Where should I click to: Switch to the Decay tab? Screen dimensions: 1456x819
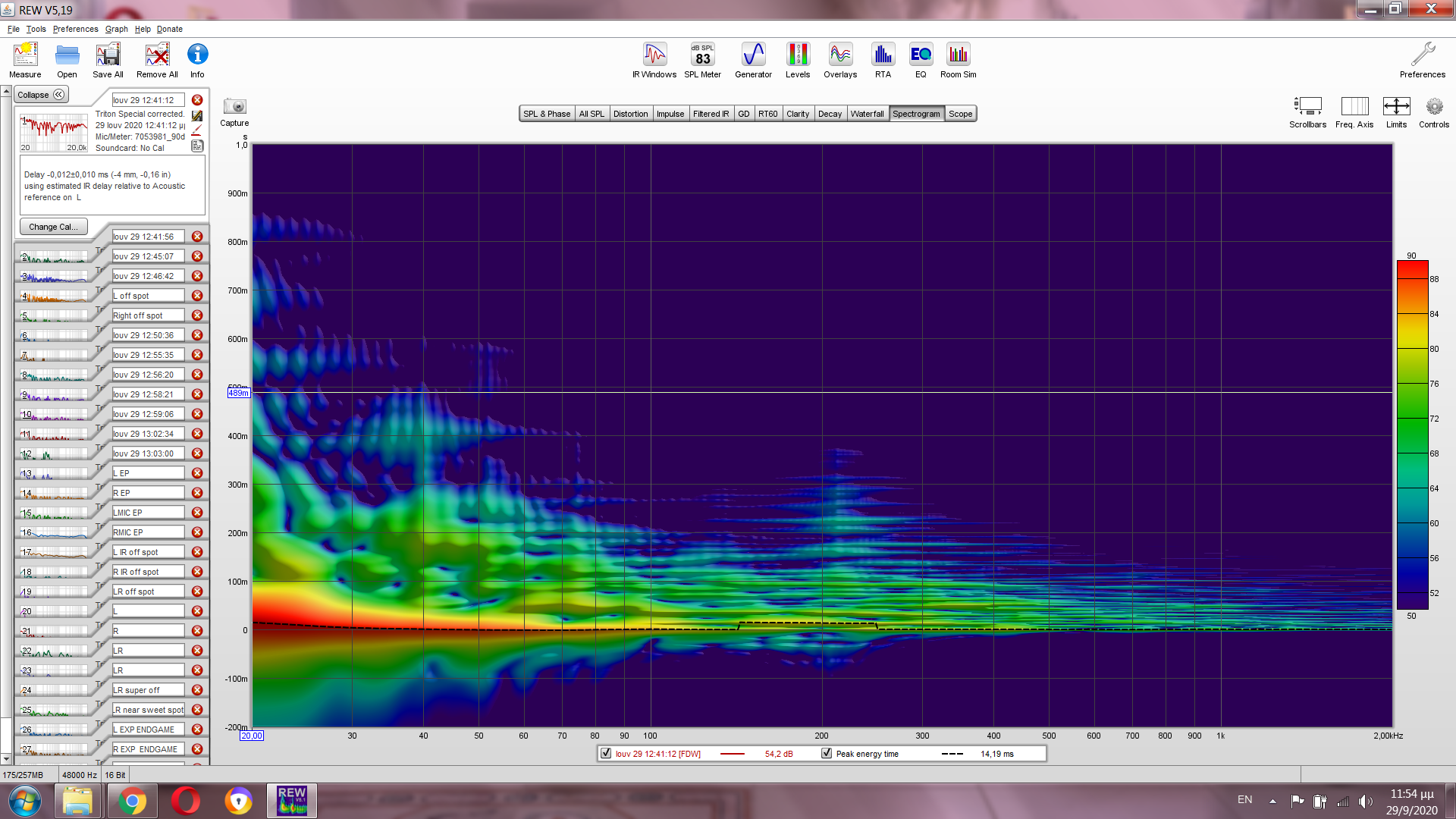[830, 114]
